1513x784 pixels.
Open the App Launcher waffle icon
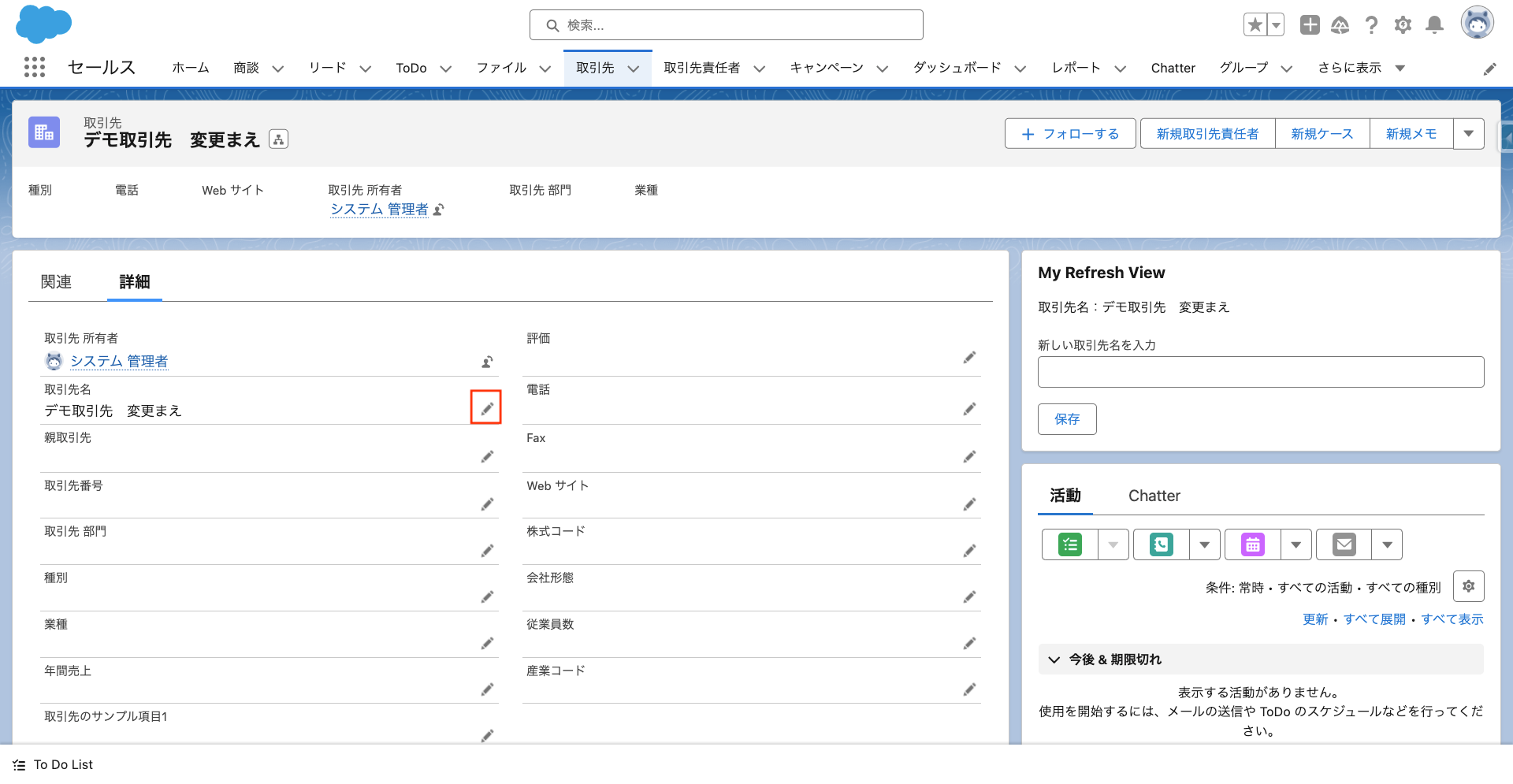pyautogui.click(x=35, y=68)
